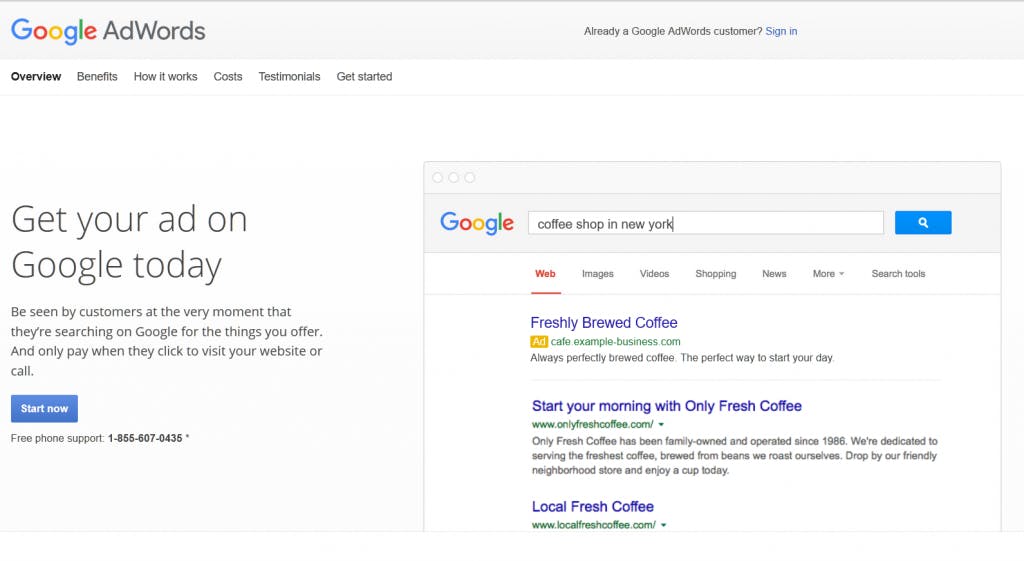Screen dimensions: 1024x561
Task: Select the Costs navigation item
Action: [228, 77]
